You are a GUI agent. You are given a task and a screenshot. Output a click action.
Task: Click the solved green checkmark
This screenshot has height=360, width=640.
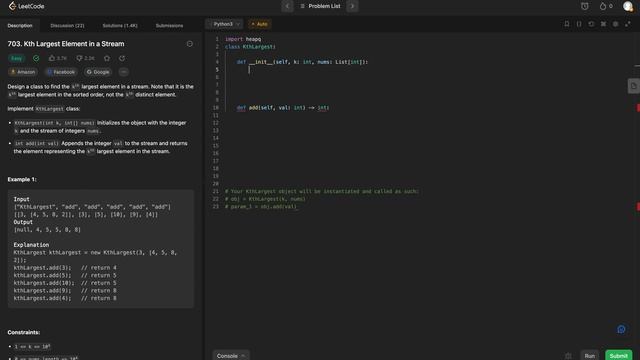[36, 58]
